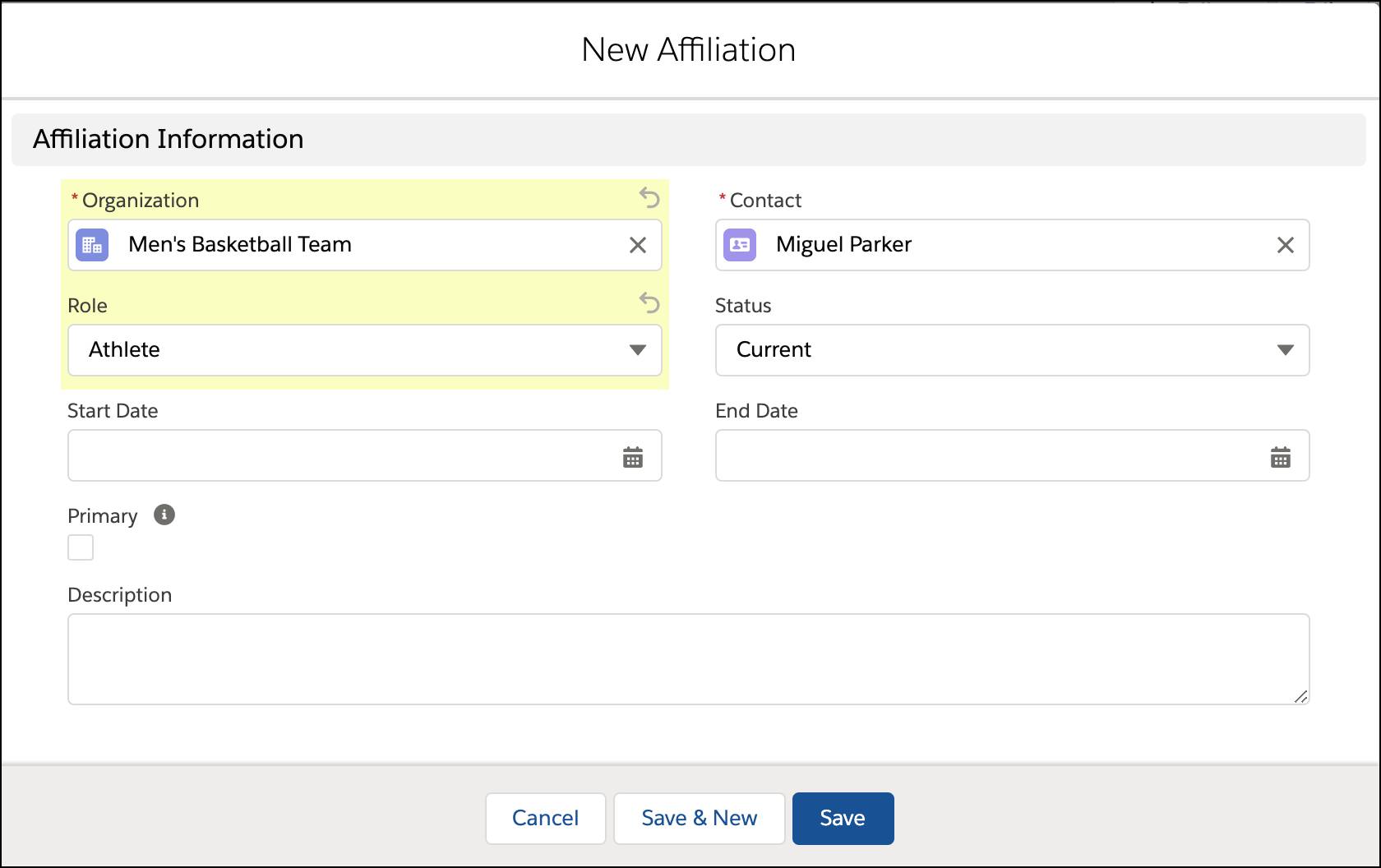Screen dimensions: 1381x868
Task: Undo the Organization field change
Action: point(649,197)
